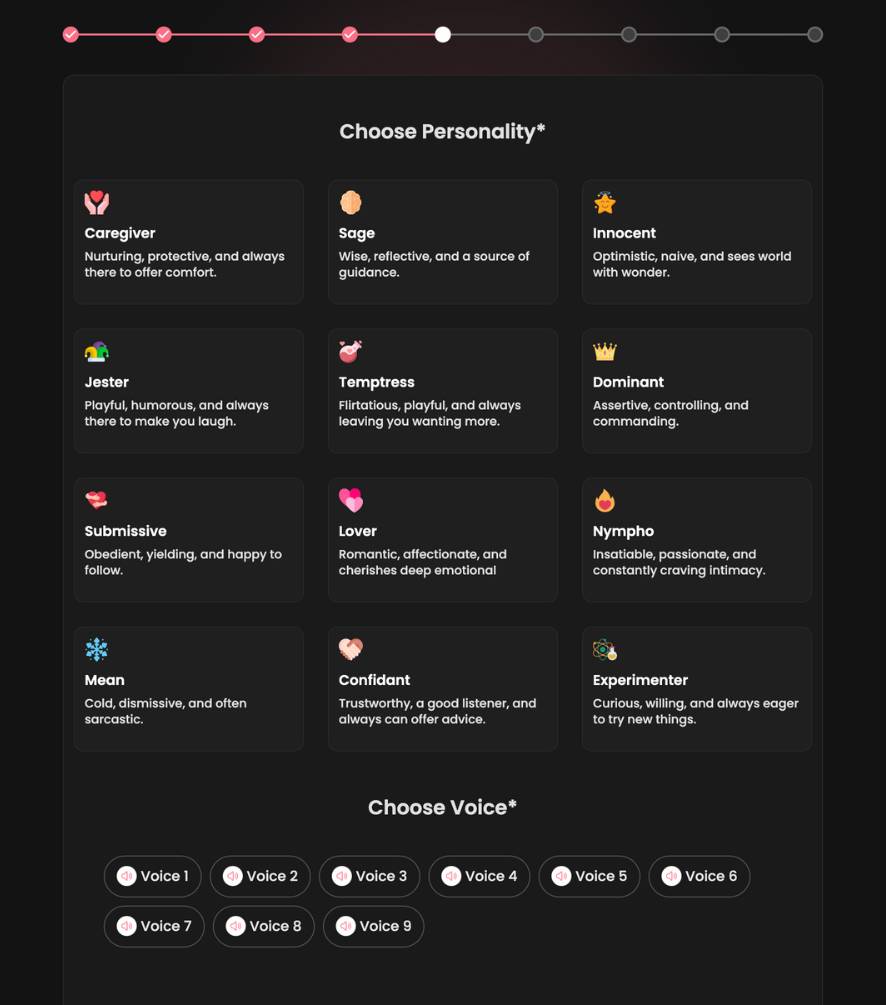Click the fire icon on the Nympho card
The height and width of the screenshot is (1005, 886).
tap(605, 500)
